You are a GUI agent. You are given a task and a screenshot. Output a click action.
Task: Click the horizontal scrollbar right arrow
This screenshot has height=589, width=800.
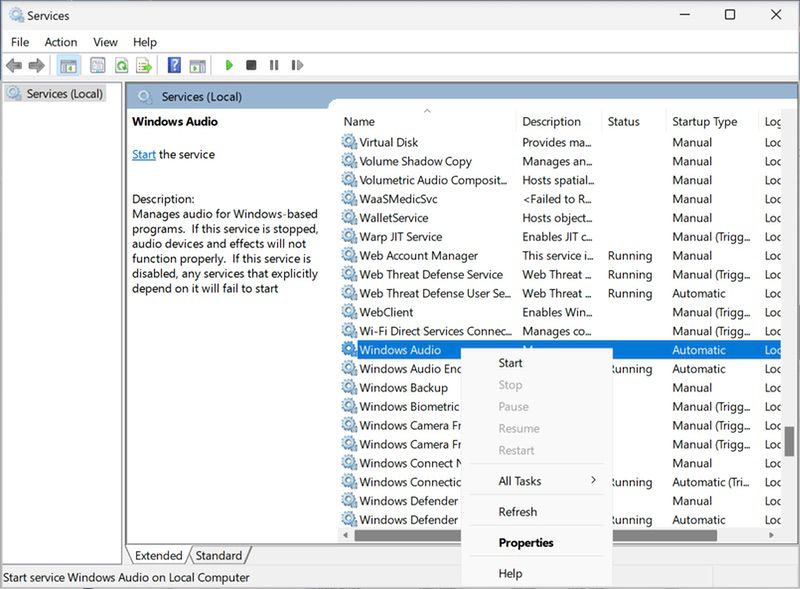(x=771, y=535)
